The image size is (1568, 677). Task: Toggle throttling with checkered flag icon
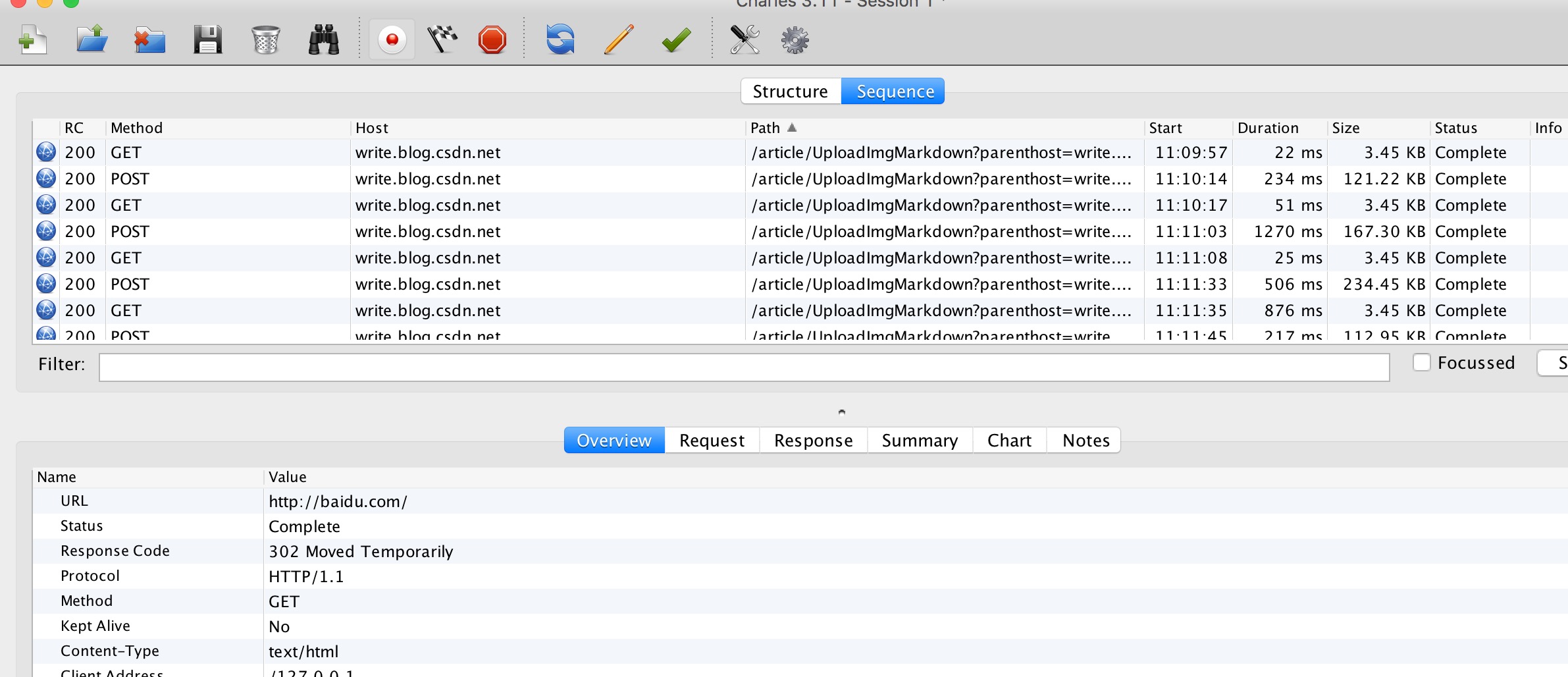point(442,40)
